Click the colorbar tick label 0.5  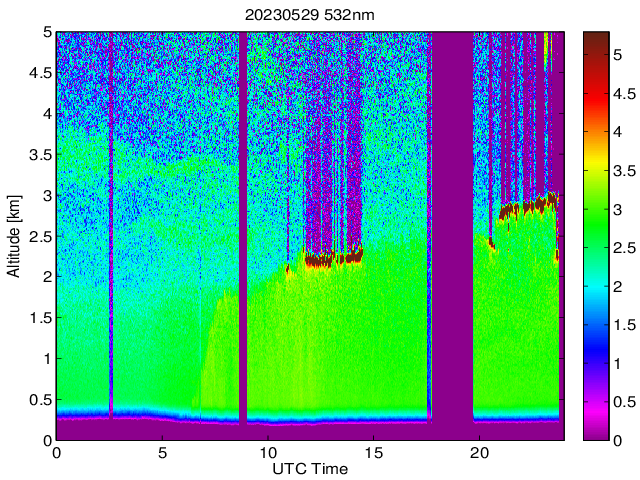[x=624, y=401]
